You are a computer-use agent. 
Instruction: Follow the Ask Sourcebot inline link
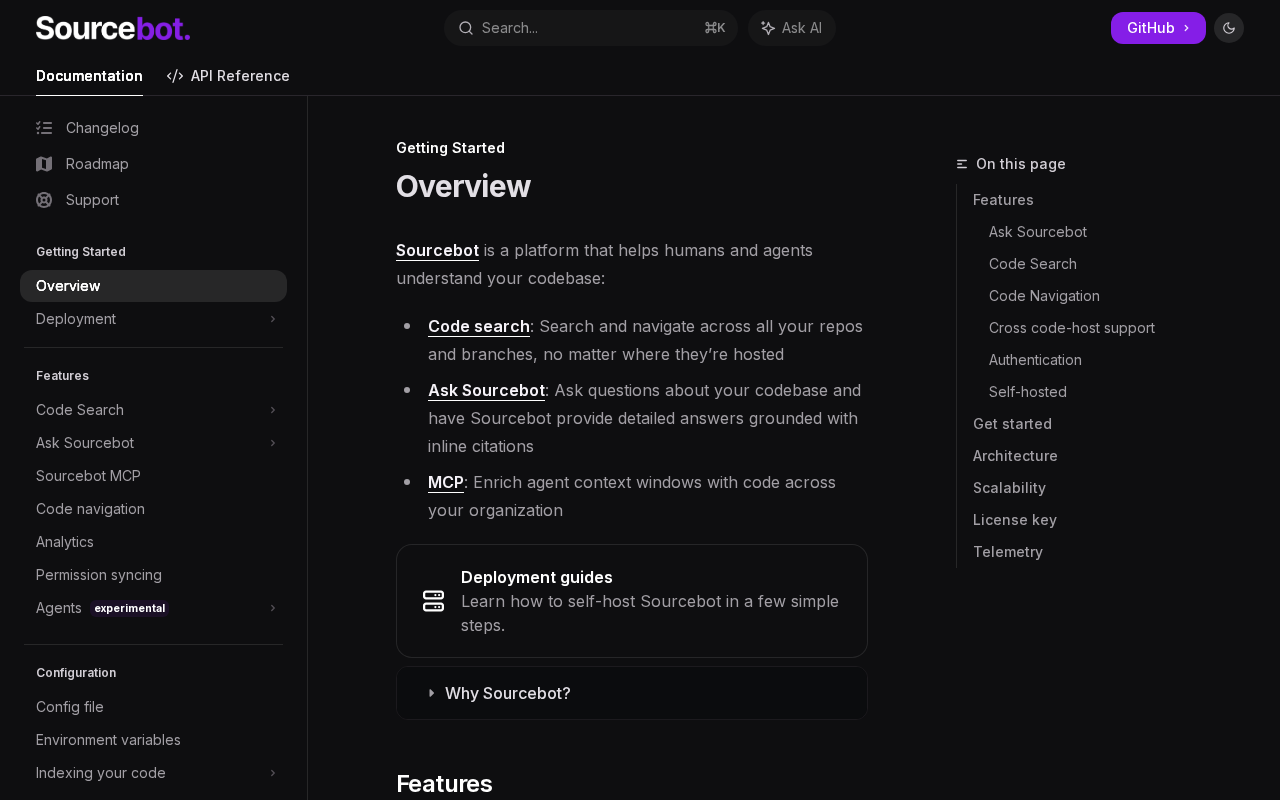point(486,390)
